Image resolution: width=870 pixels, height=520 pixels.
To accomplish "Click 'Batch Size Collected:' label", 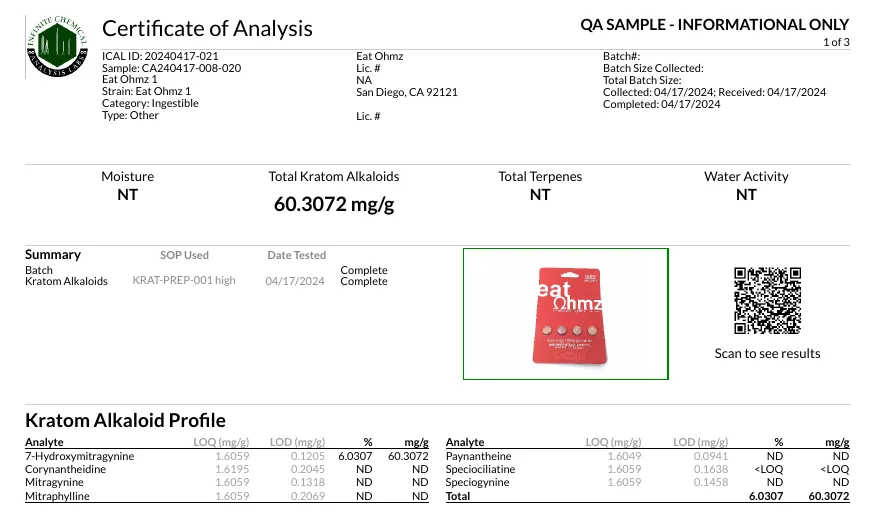I will click(x=653, y=68).
